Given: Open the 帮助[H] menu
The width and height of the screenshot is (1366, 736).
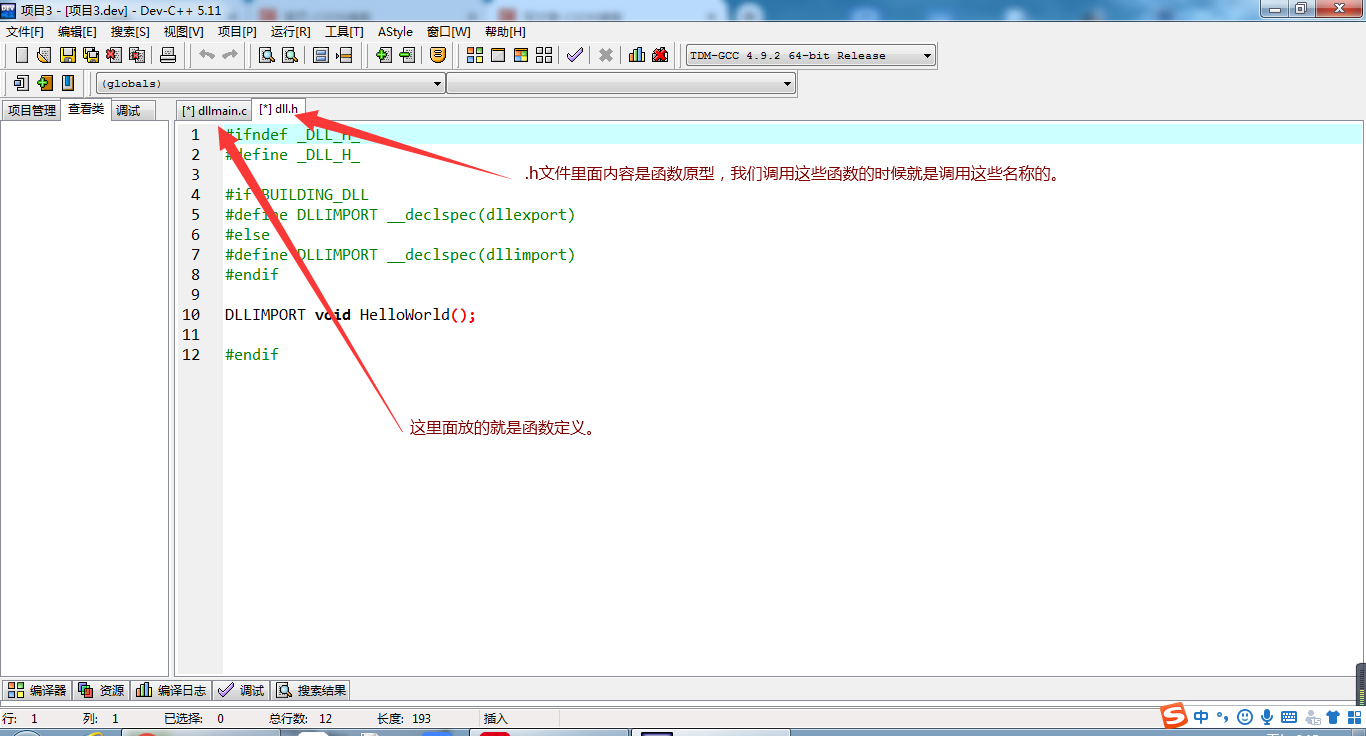Looking at the screenshot, I should click(505, 32).
